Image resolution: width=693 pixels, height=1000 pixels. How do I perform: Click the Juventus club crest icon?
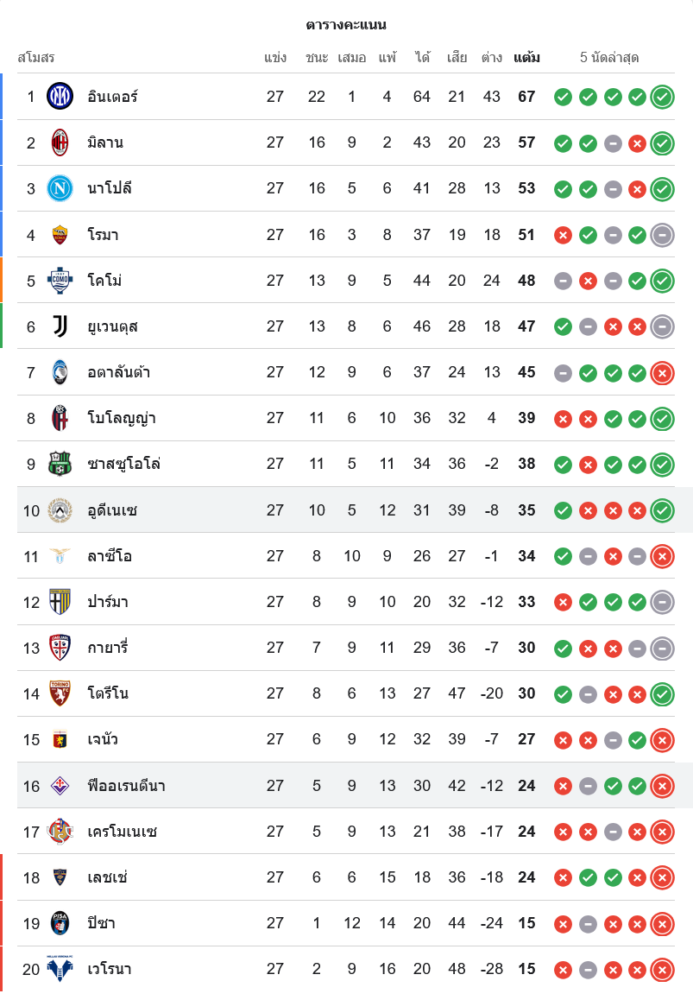tap(60, 326)
